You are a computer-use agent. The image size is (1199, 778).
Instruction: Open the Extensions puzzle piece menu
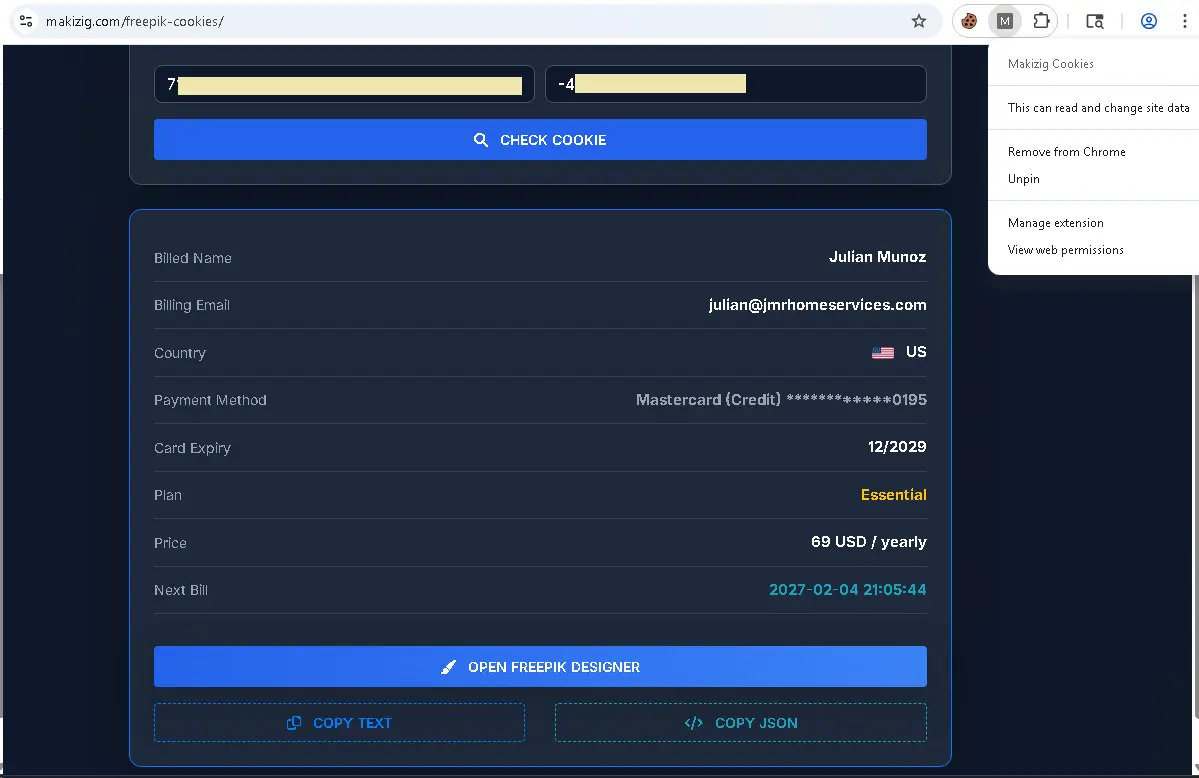pyautogui.click(x=1041, y=21)
